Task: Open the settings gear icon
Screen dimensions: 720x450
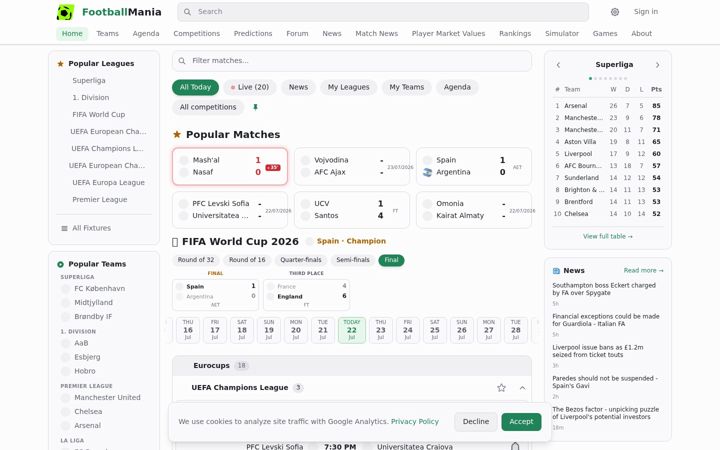Action: 615,12
